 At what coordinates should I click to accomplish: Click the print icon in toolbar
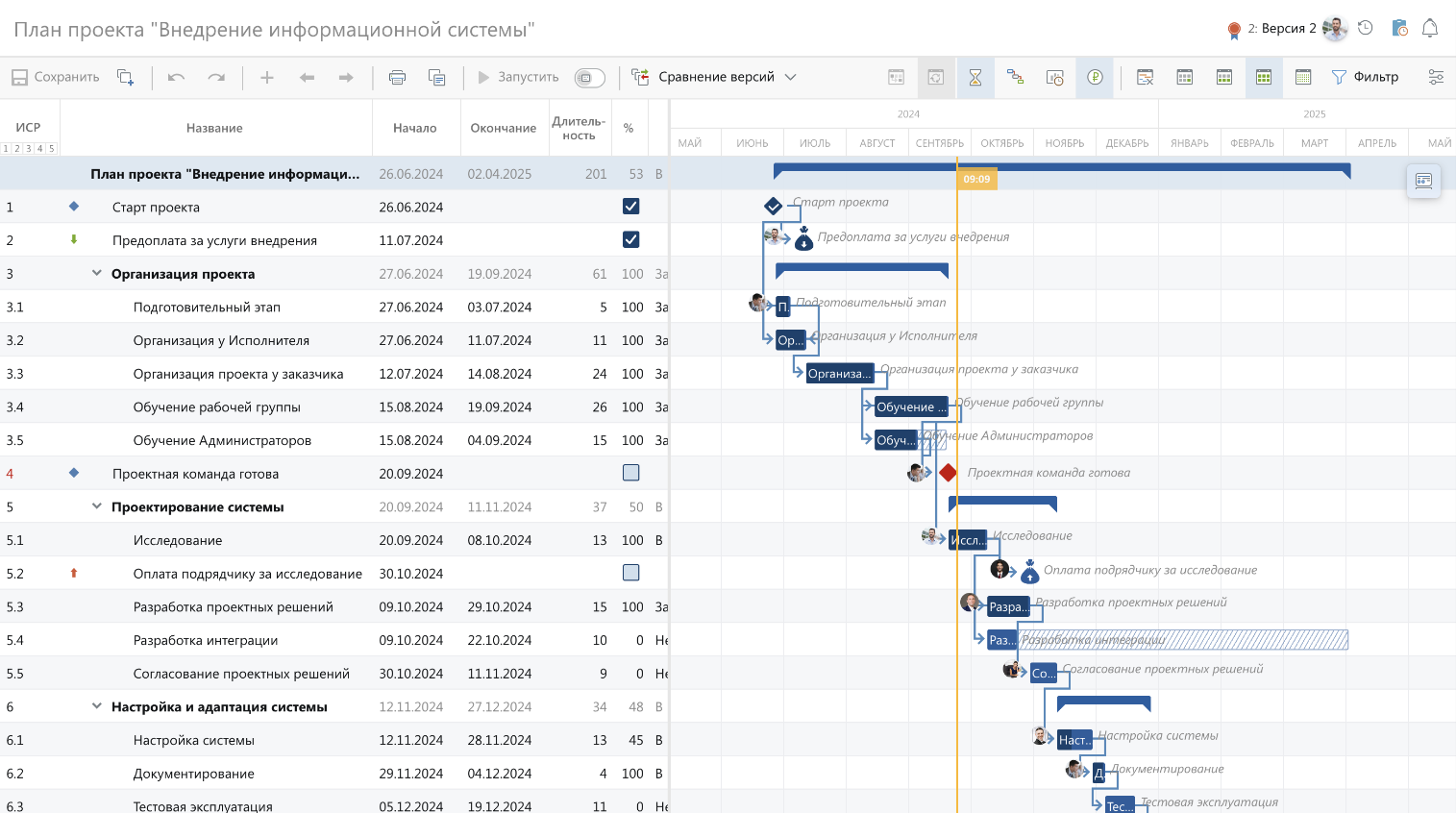point(397,78)
